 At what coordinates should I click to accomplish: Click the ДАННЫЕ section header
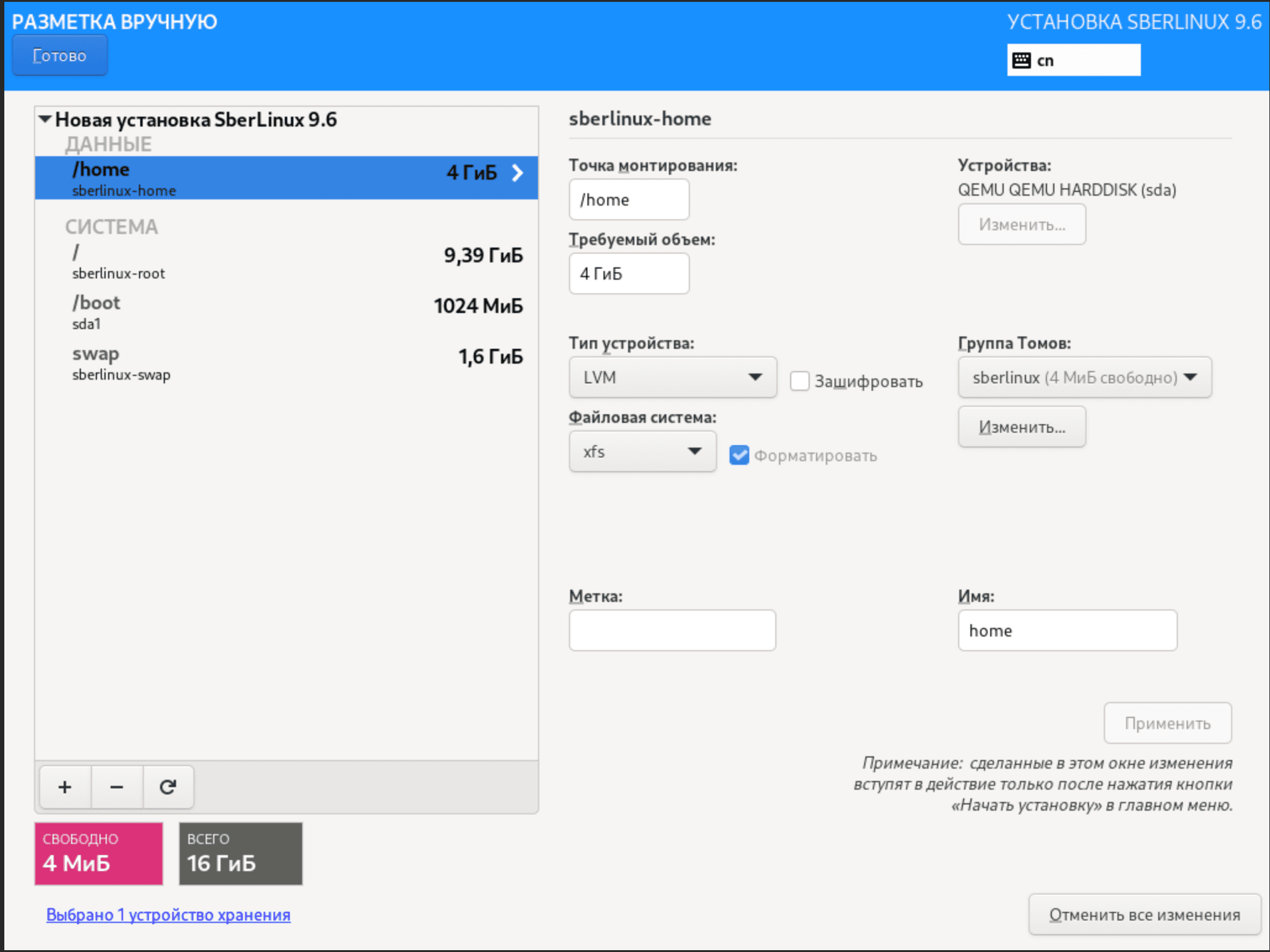tap(108, 144)
